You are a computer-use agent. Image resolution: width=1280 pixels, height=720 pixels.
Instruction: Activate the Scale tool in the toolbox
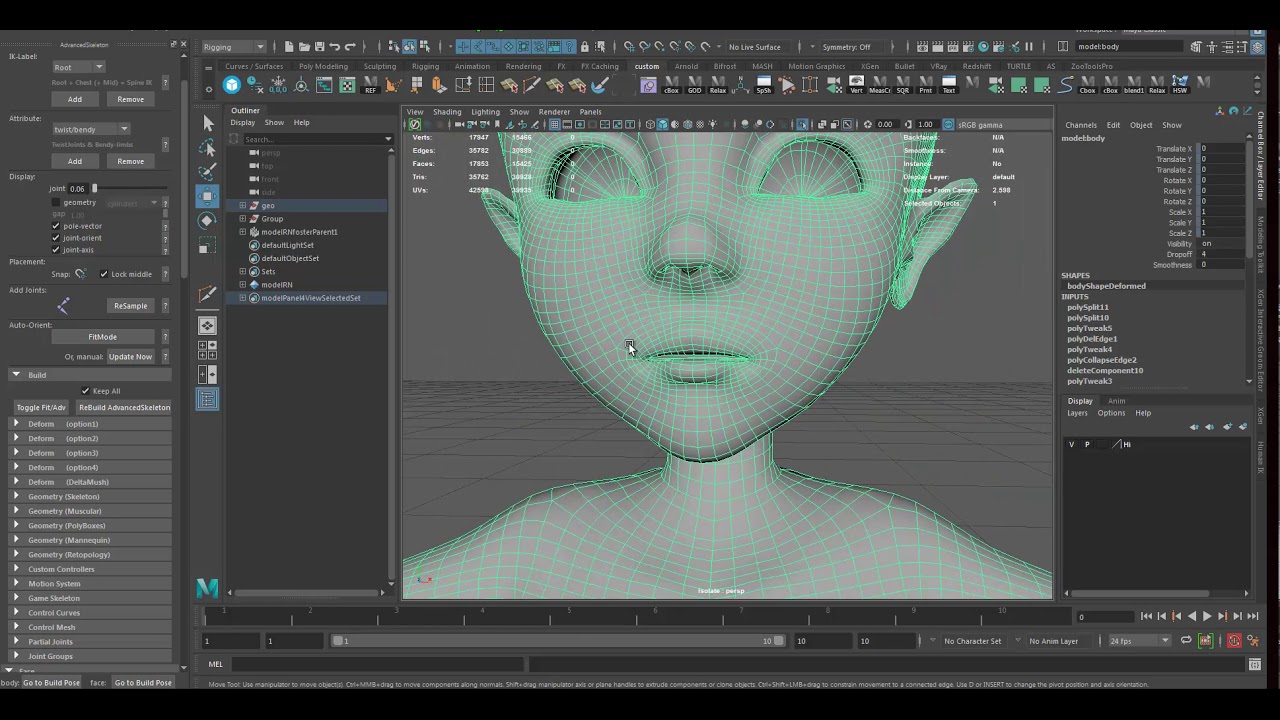coord(207,245)
